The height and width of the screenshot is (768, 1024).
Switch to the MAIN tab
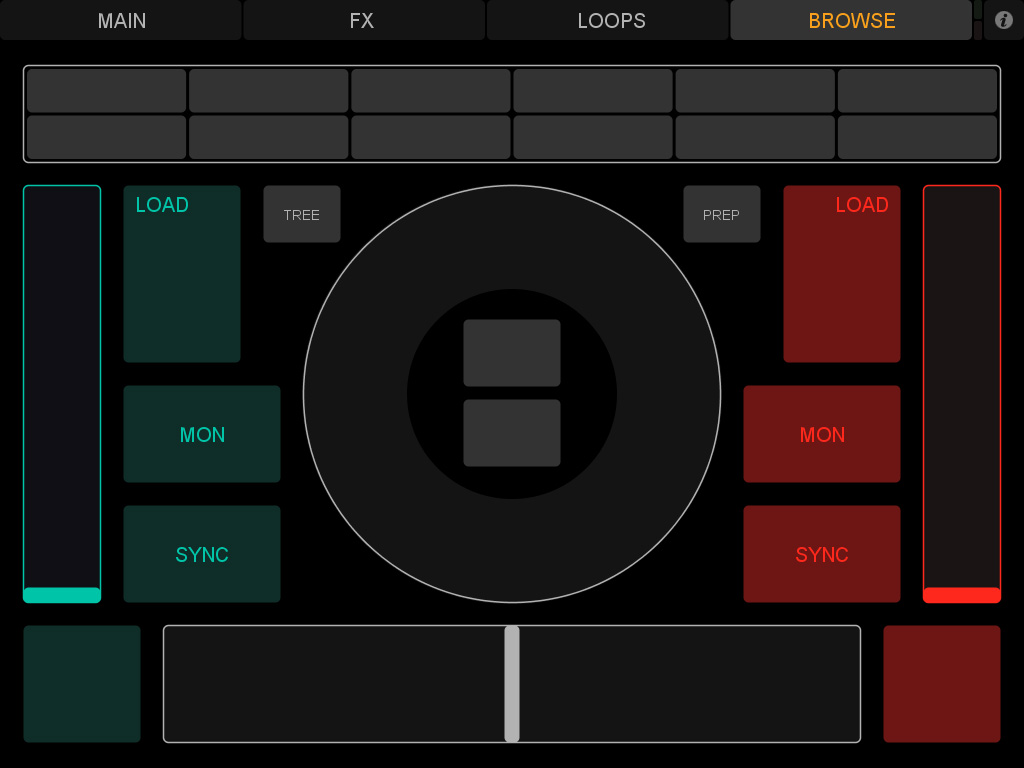121,20
